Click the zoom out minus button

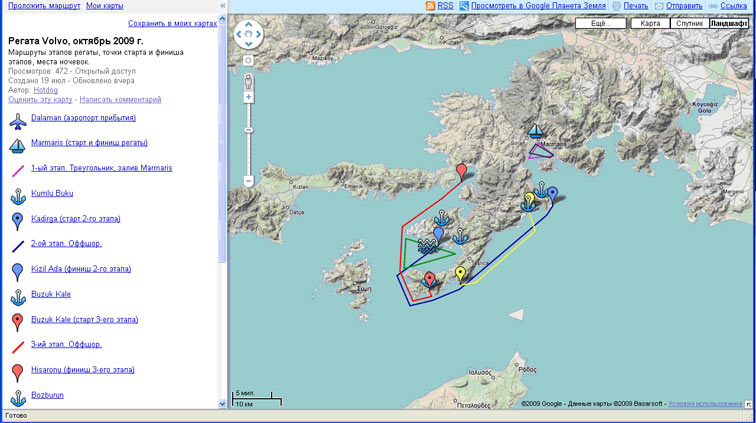tap(248, 181)
